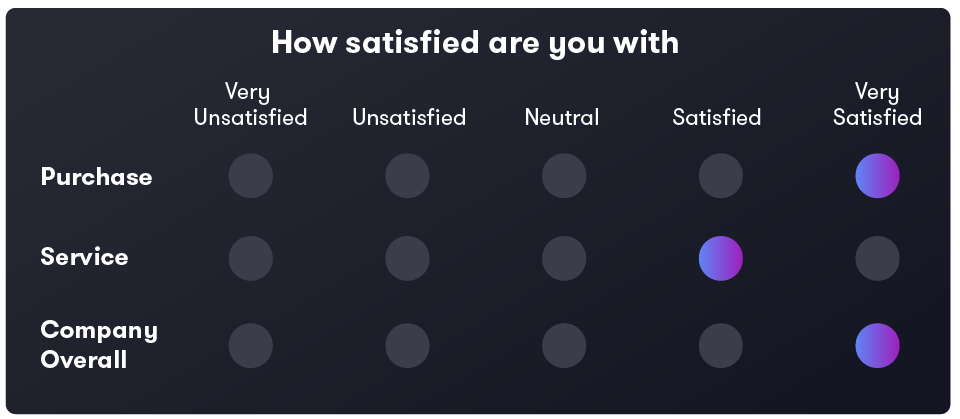Screen dimensions: 960x419
Task: Select Unsatisfied for Purchase
Action: click(407, 176)
